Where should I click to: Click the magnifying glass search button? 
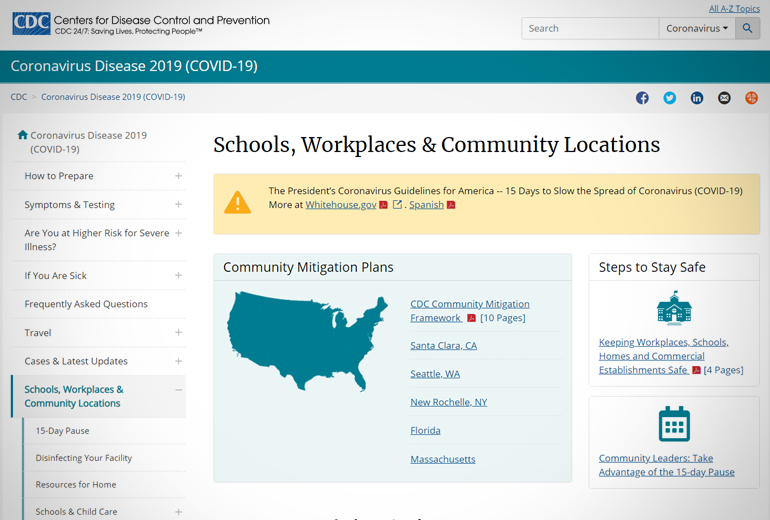(747, 28)
